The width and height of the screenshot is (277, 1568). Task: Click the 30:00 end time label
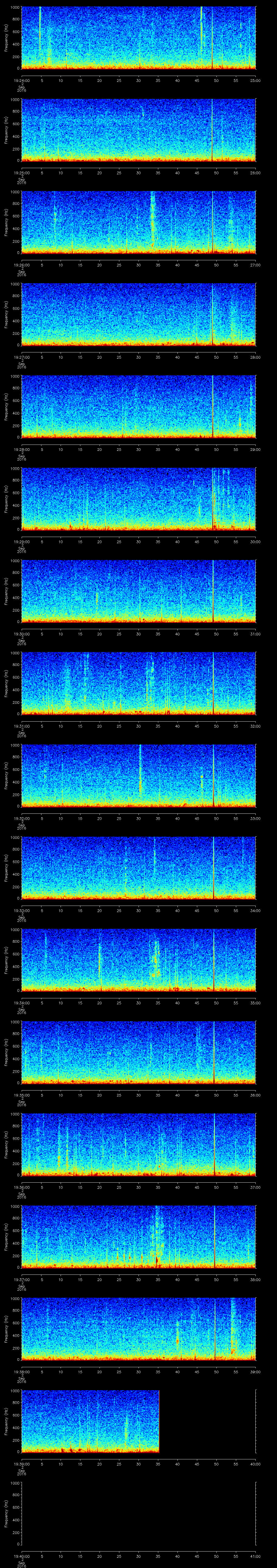[x=255, y=542]
